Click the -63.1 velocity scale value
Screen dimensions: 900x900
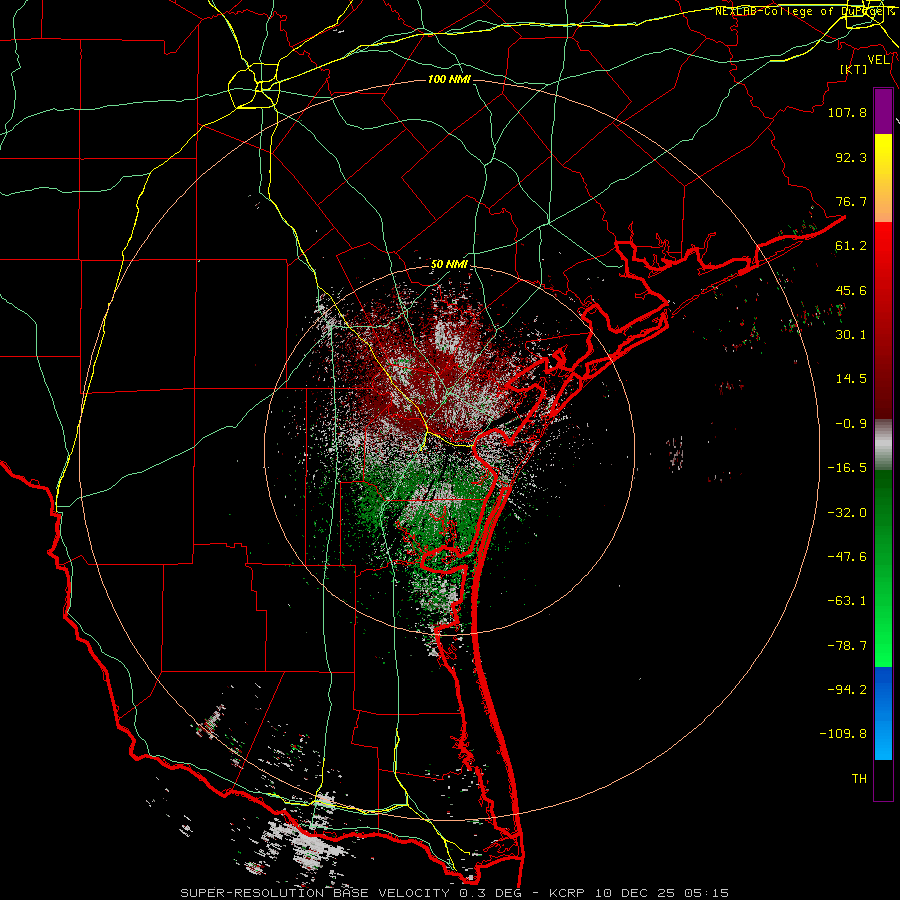(847, 601)
